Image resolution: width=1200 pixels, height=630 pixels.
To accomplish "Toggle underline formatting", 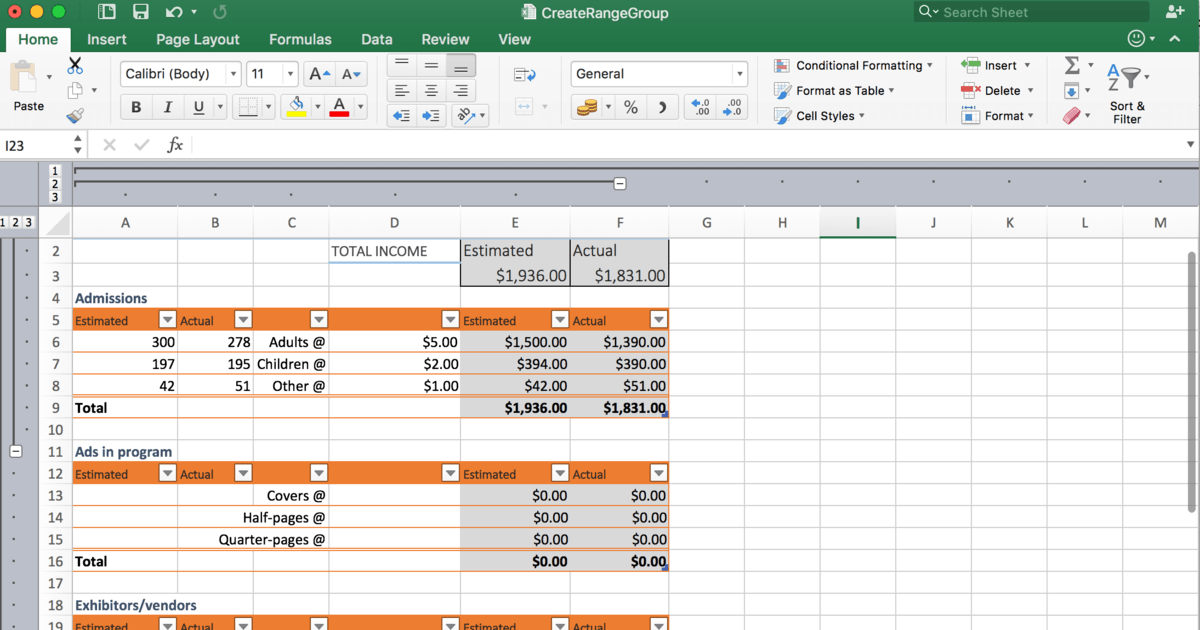I will tap(197, 106).
